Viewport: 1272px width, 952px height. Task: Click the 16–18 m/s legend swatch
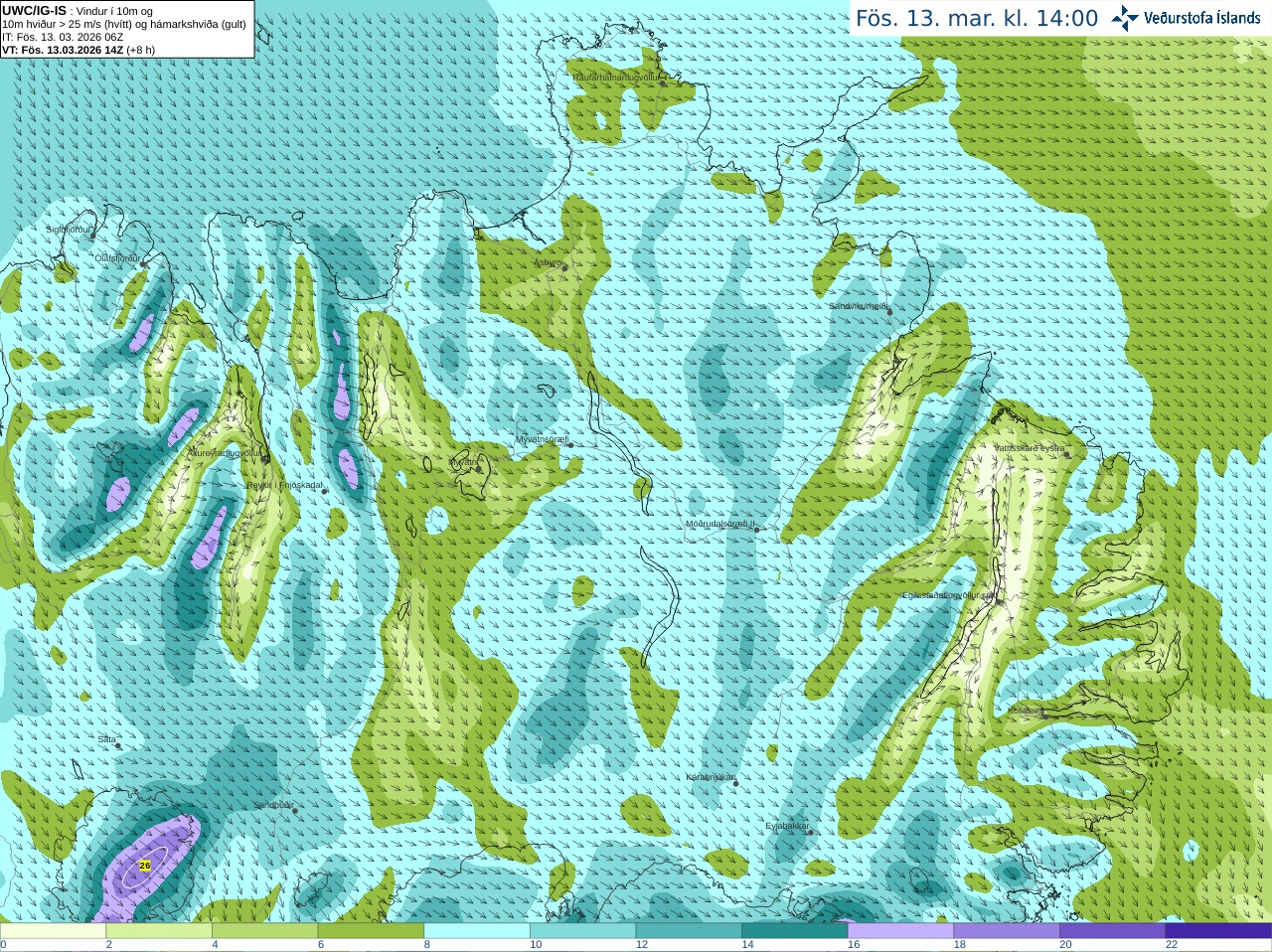point(900,931)
